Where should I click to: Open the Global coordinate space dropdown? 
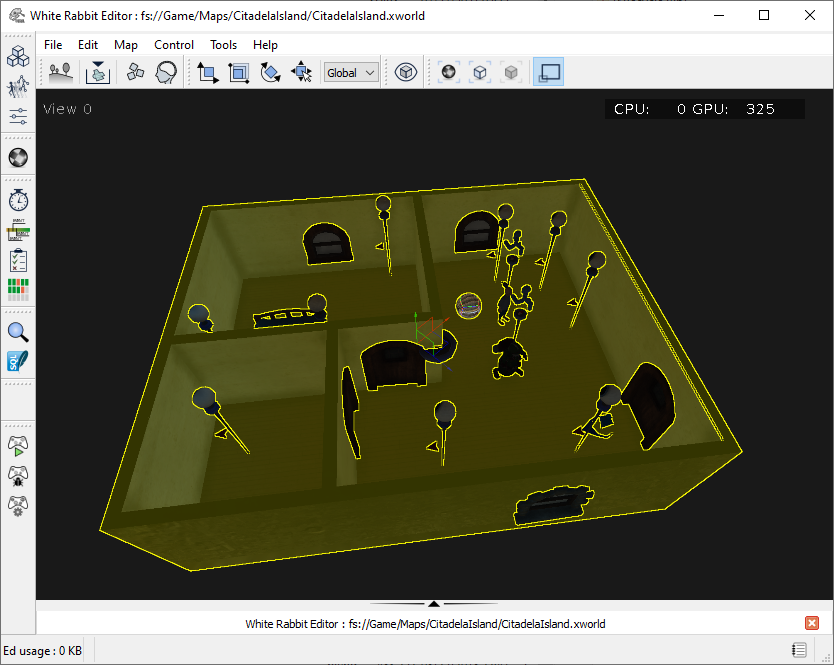point(351,72)
